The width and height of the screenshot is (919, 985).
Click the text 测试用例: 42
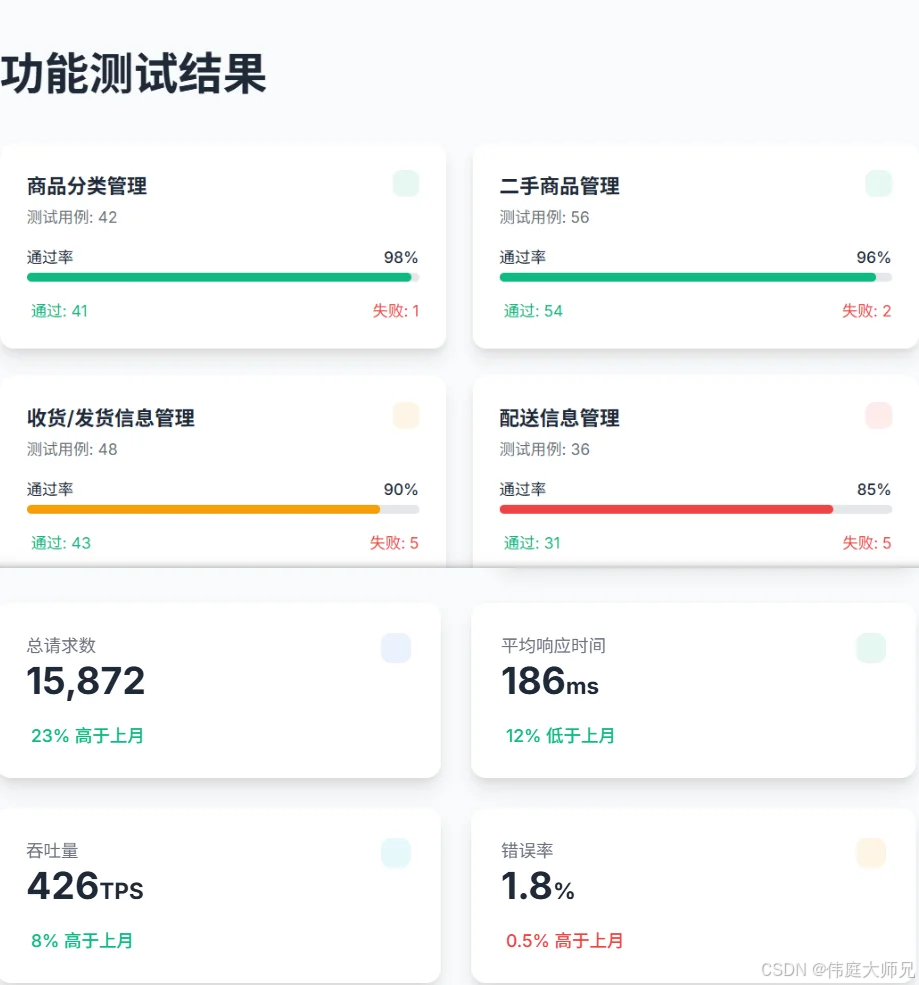tap(72, 217)
